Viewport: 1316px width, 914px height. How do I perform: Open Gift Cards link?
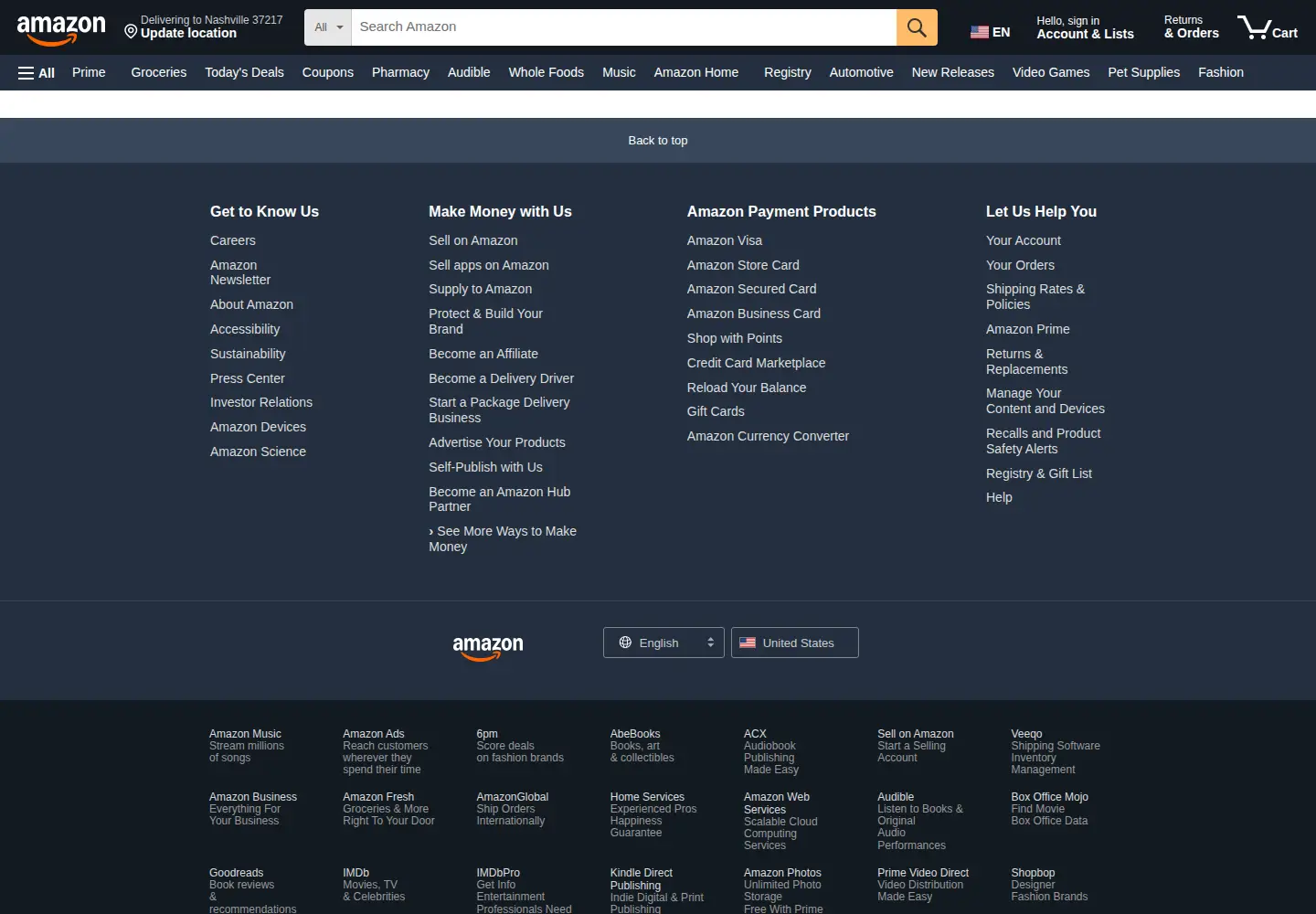[x=716, y=411]
